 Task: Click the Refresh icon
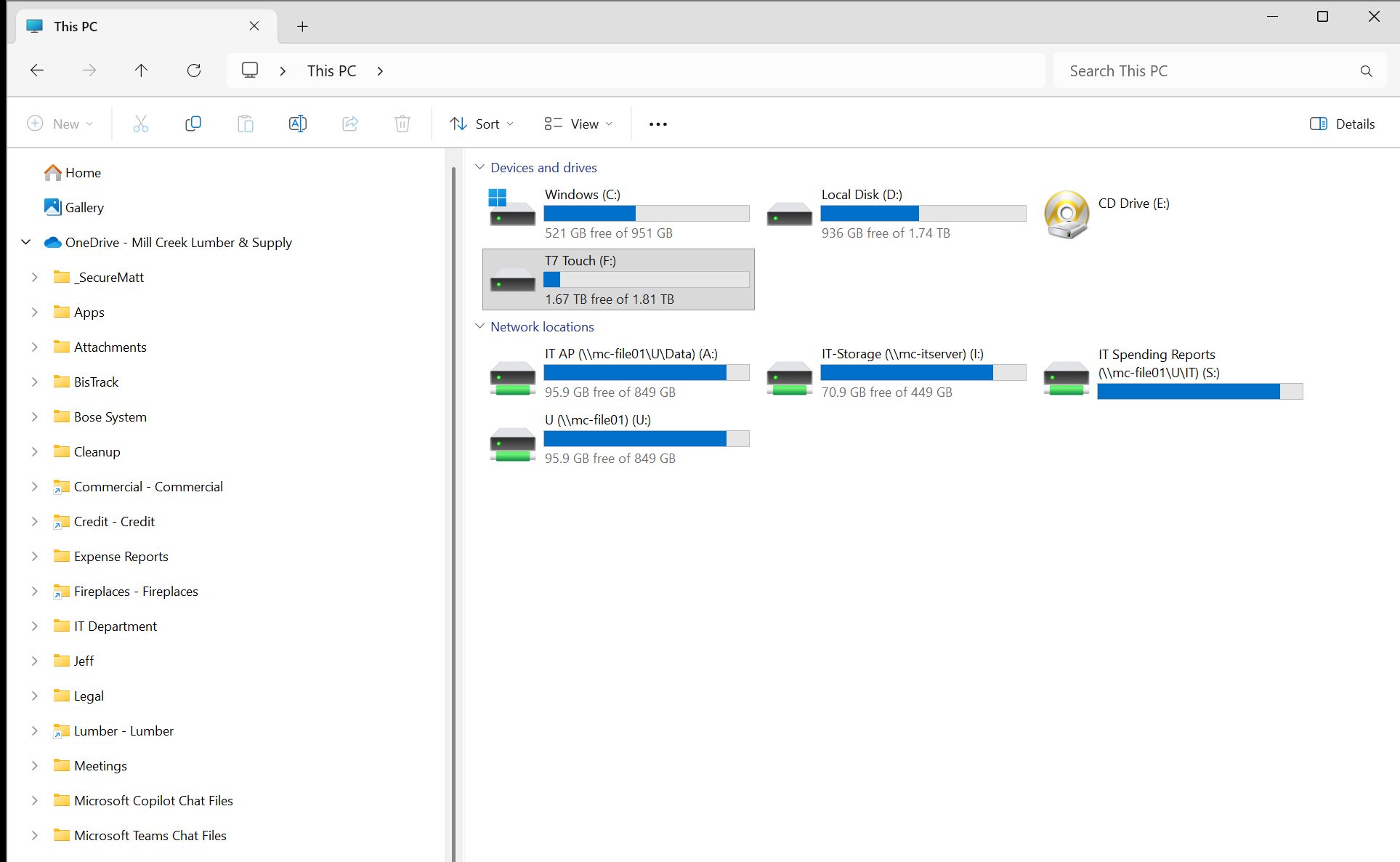point(194,71)
